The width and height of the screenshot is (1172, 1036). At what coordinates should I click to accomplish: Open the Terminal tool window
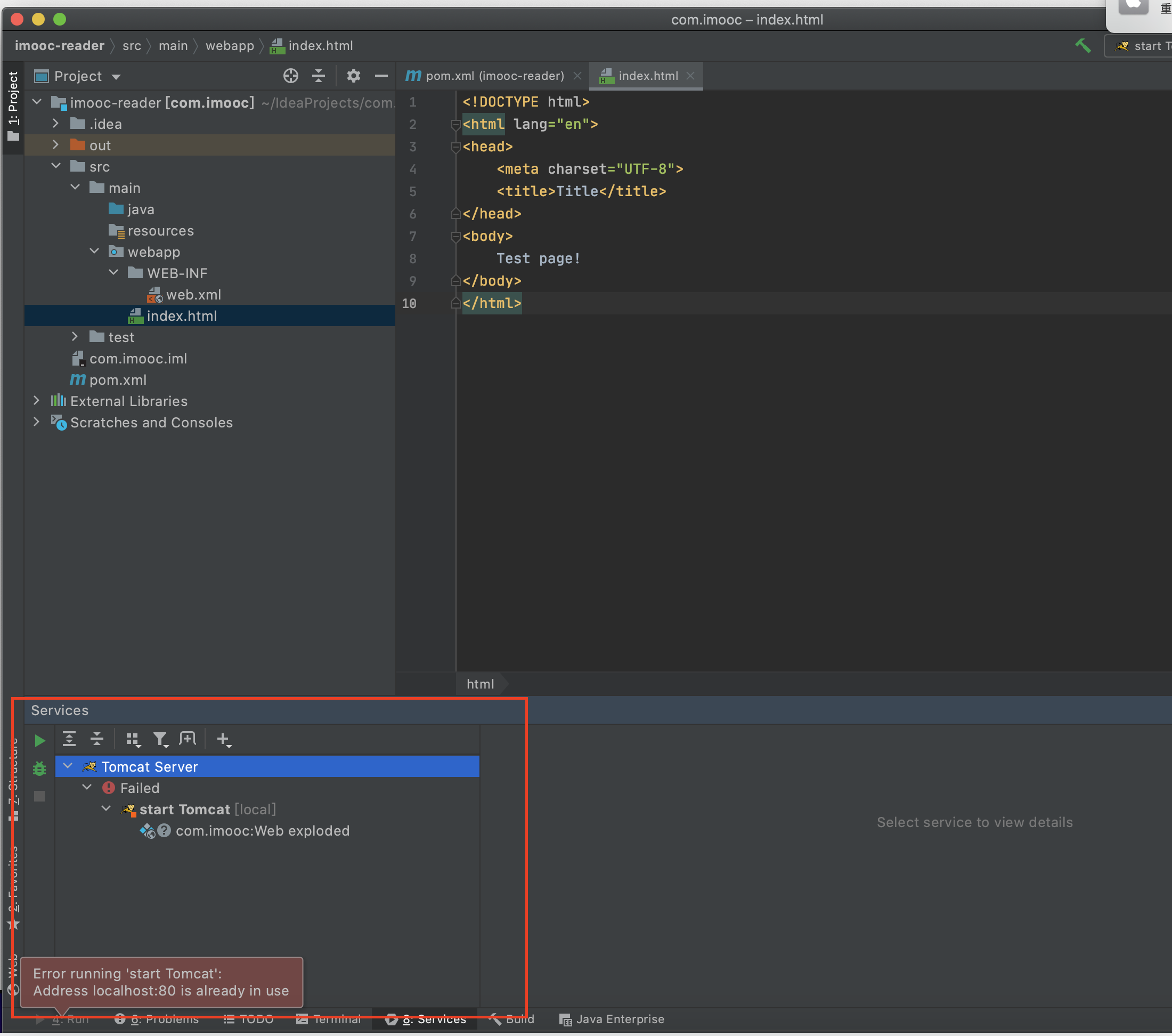pyautogui.click(x=329, y=1019)
